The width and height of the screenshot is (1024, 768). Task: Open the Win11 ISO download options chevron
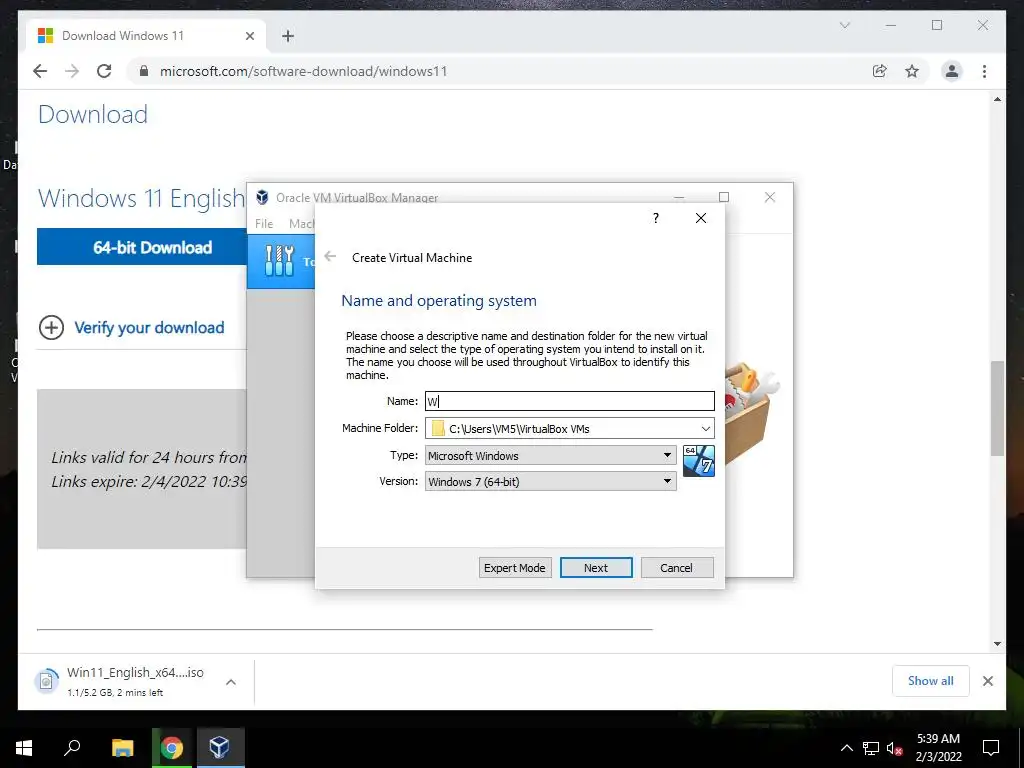click(231, 682)
